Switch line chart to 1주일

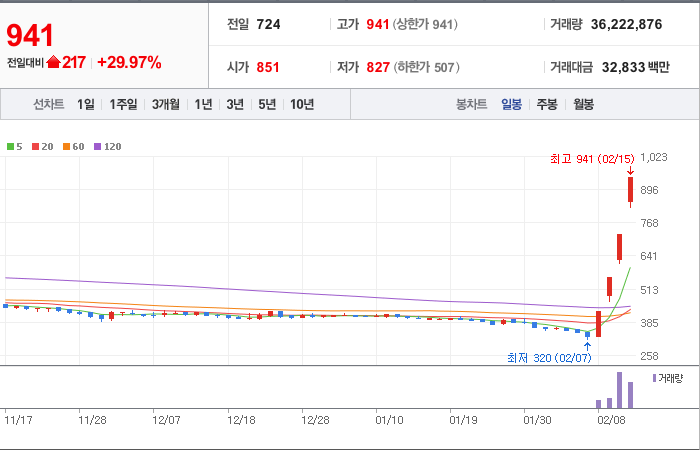pyautogui.click(x=123, y=104)
